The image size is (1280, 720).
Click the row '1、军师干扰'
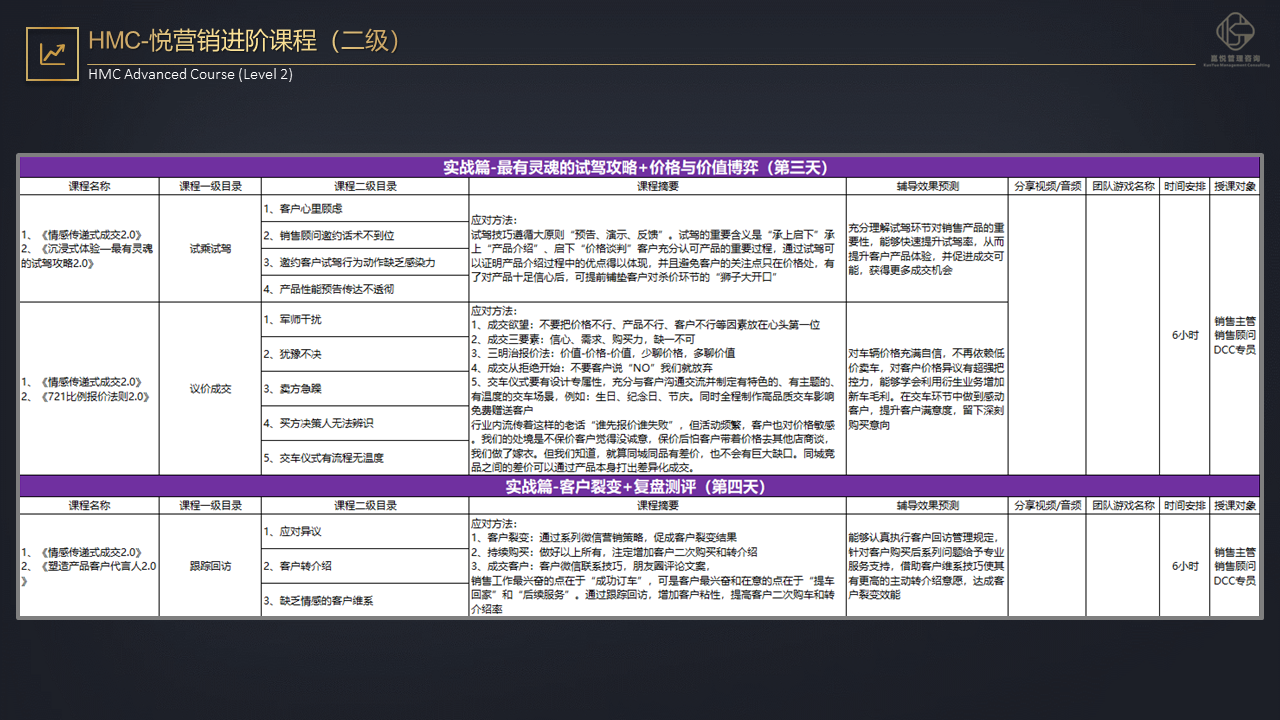pos(364,319)
